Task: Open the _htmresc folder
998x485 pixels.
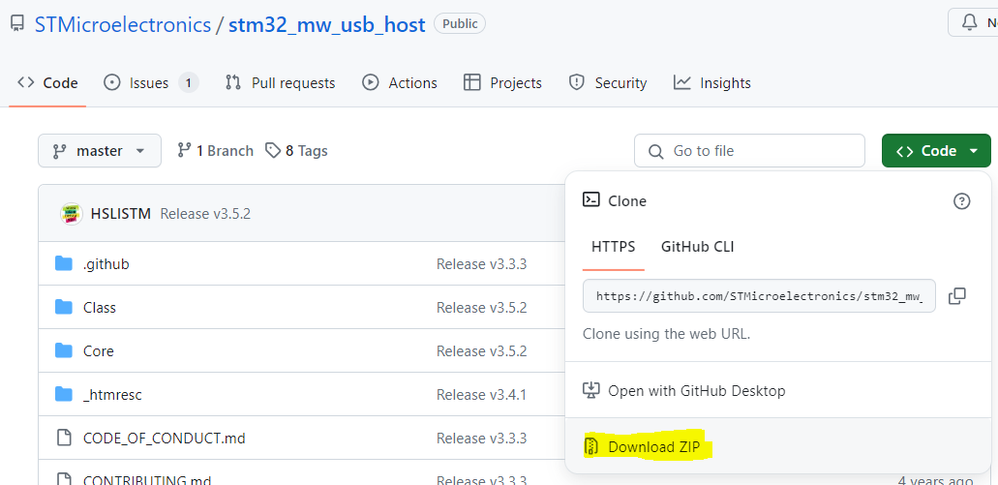Action: coord(112,395)
